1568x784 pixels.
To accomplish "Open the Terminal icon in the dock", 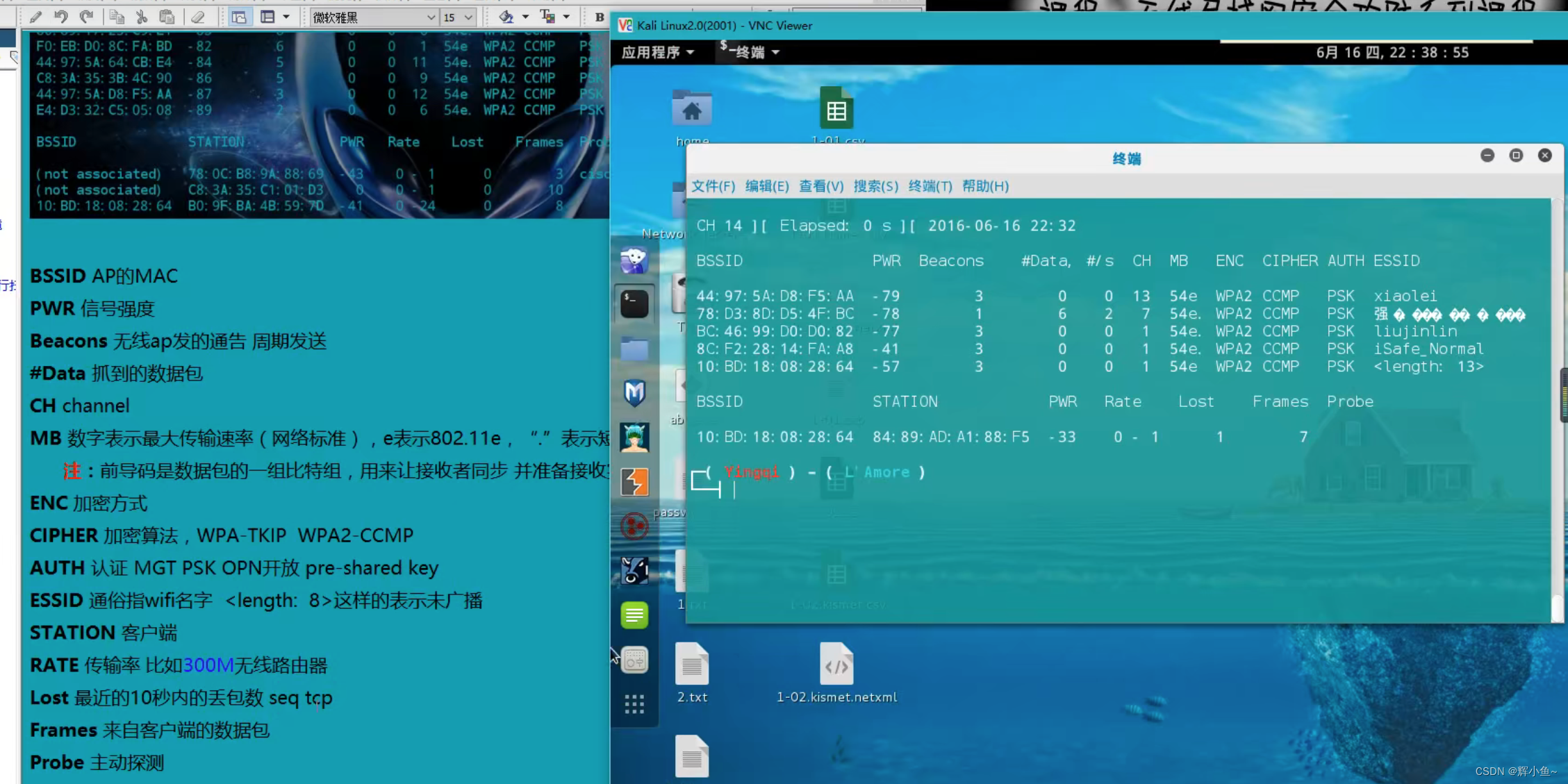I will [x=634, y=303].
